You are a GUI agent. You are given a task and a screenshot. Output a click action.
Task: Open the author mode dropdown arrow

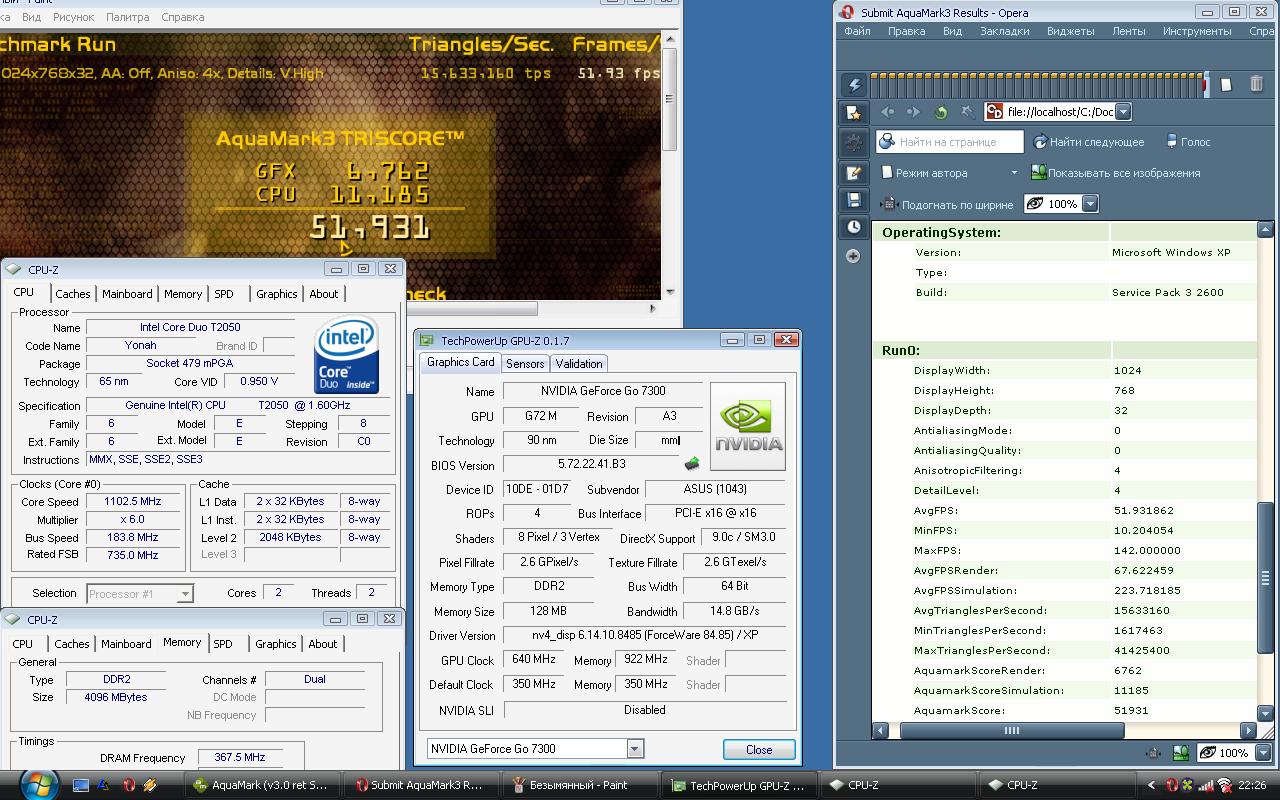tap(1014, 173)
